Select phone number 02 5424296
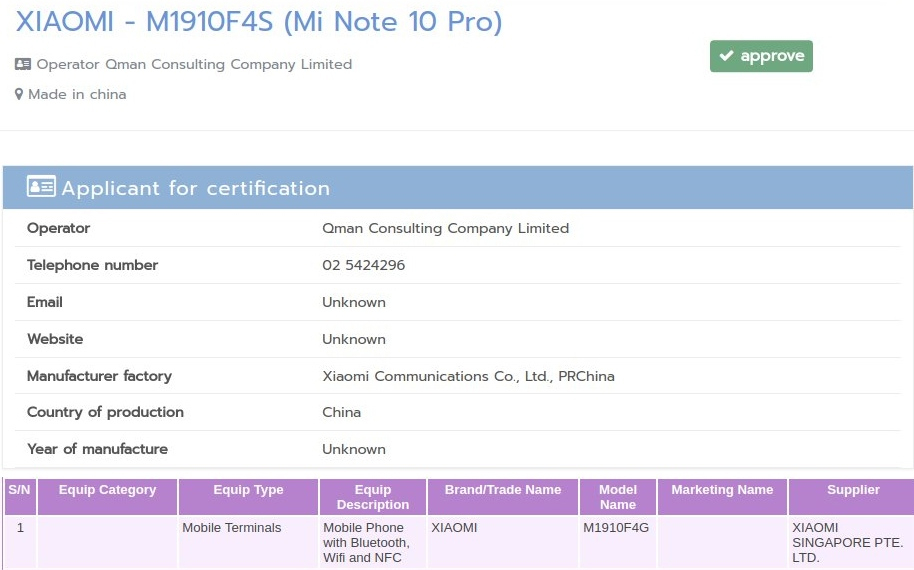This screenshot has width=914, height=570. tap(363, 265)
